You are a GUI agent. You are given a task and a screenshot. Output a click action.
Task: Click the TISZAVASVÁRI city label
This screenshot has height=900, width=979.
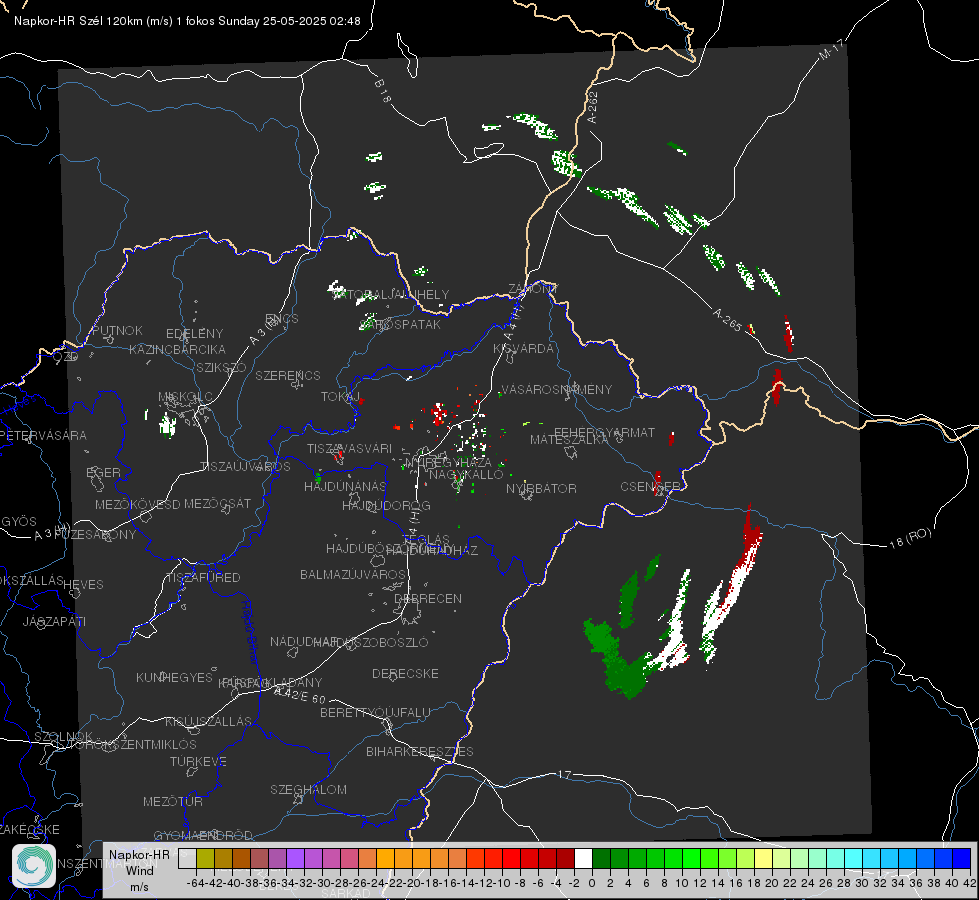[x=350, y=448]
